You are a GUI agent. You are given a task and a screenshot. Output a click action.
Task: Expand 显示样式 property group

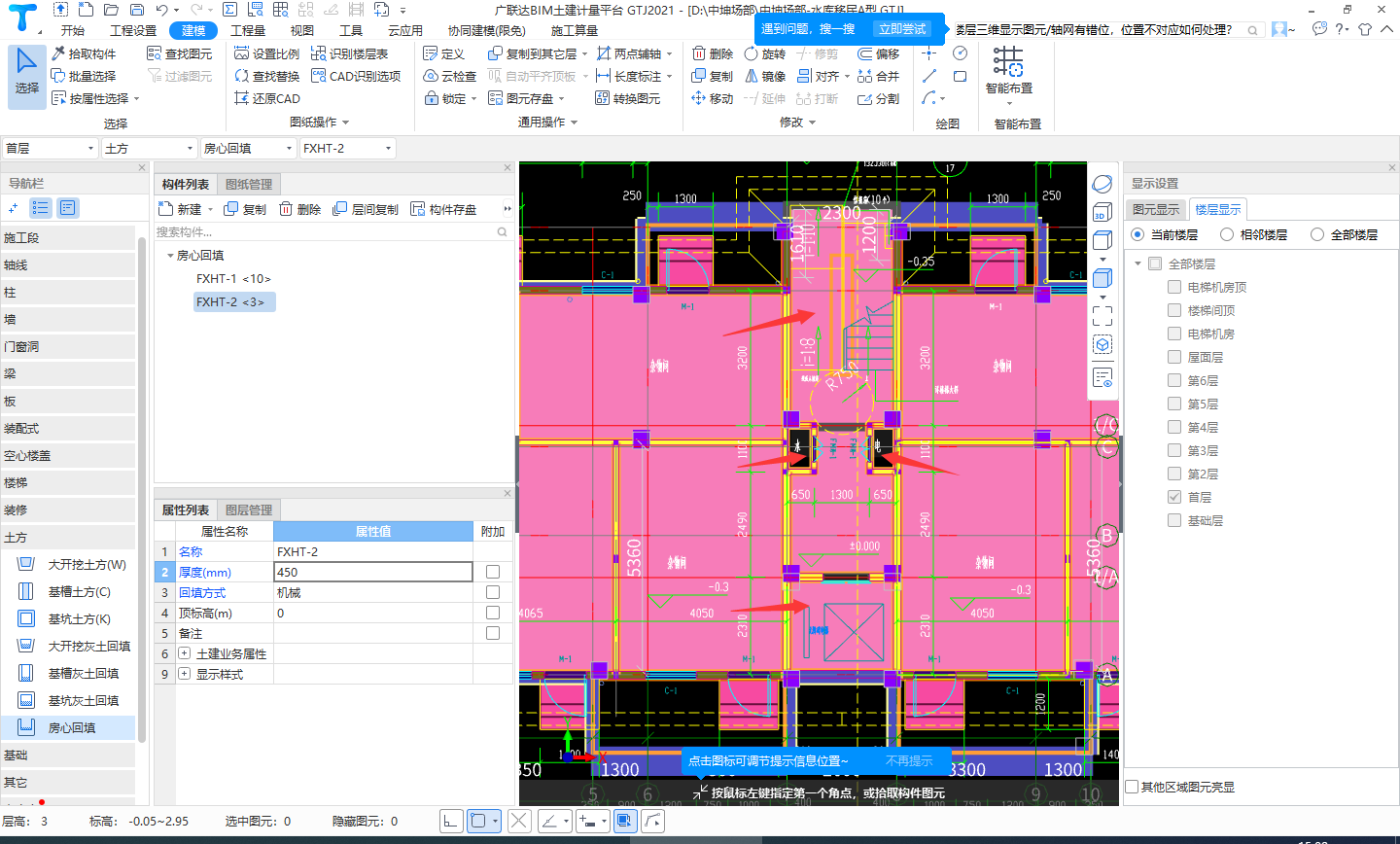pos(185,674)
